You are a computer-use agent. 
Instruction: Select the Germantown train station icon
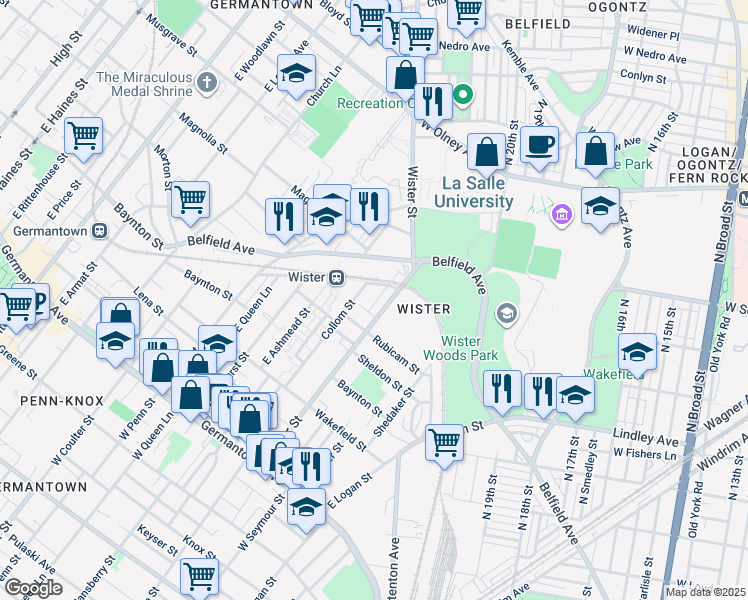(100, 231)
